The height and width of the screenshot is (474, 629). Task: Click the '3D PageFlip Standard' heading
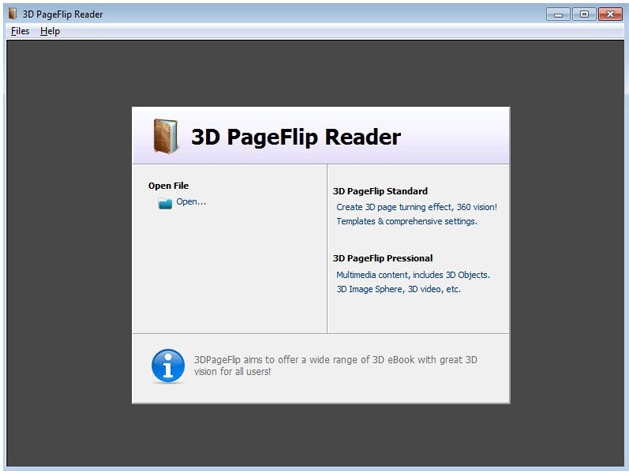[380, 191]
